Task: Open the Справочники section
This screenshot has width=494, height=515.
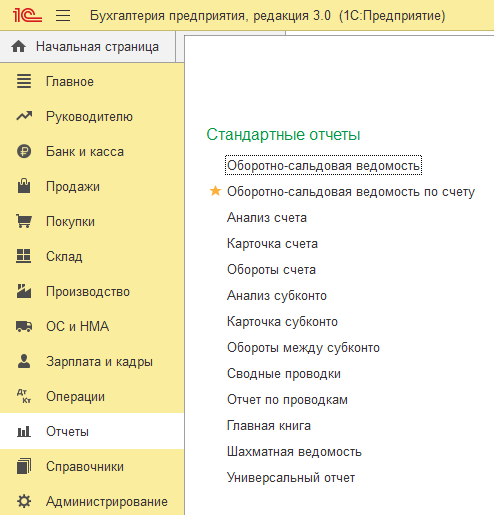Action: point(92,466)
